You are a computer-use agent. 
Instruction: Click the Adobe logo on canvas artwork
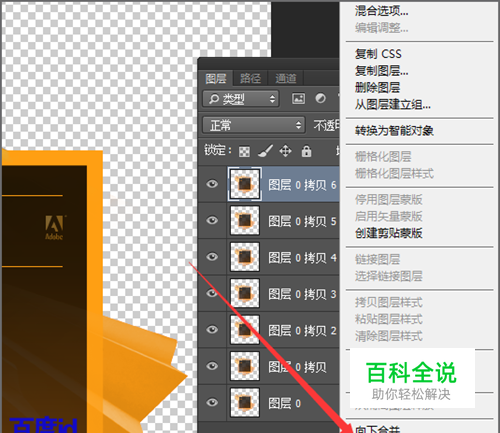(54, 227)
